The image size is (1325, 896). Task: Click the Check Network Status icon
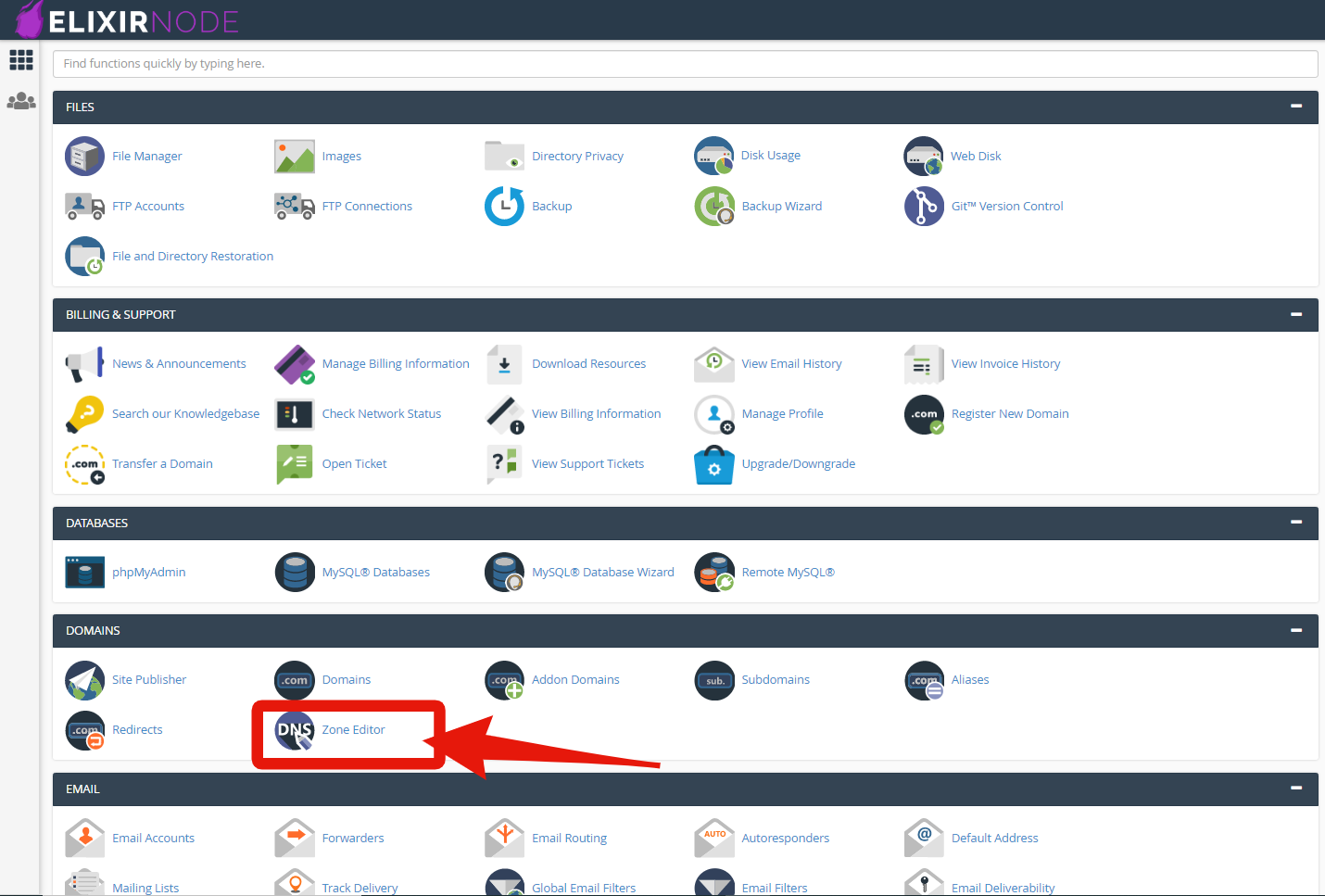click(x=295, y=414)
